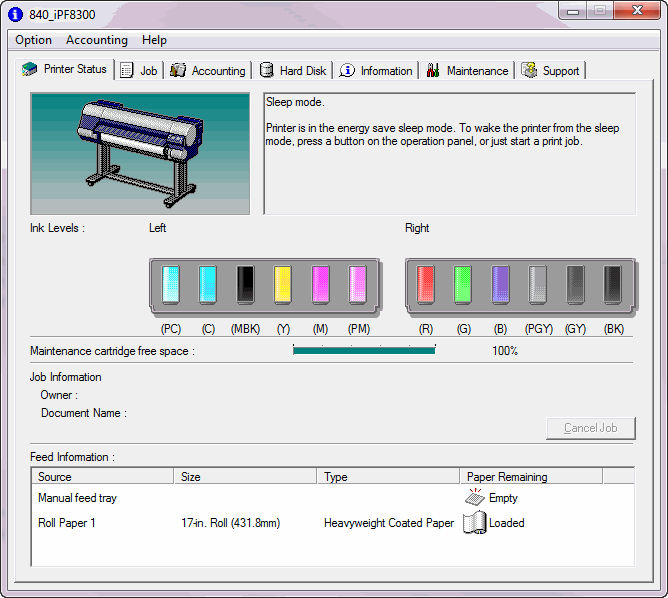Click the Black (BK) ink tank
Image resolution: width=668 pixels, height=598 pixels.
pos(613,285)
